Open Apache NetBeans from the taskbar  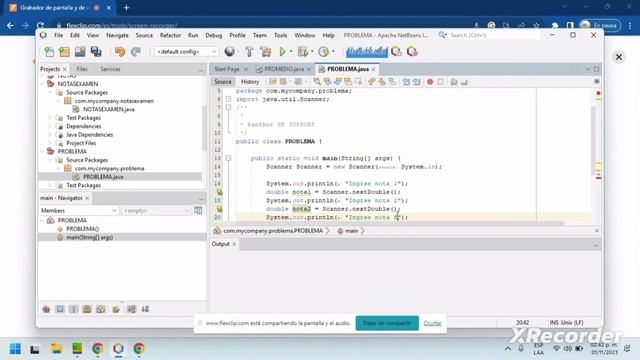[x=118, y=349]
